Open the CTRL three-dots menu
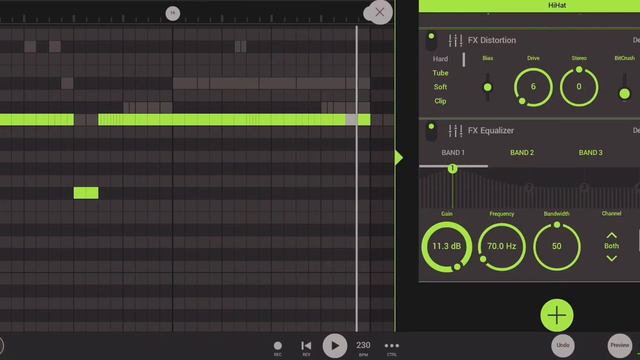 pyautogui.click(x=392, y=347)
